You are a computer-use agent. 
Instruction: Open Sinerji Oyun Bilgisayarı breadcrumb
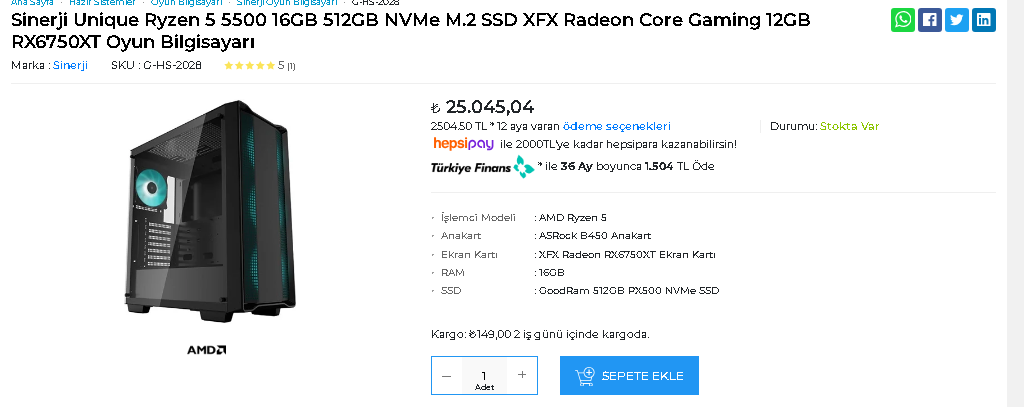287,3
